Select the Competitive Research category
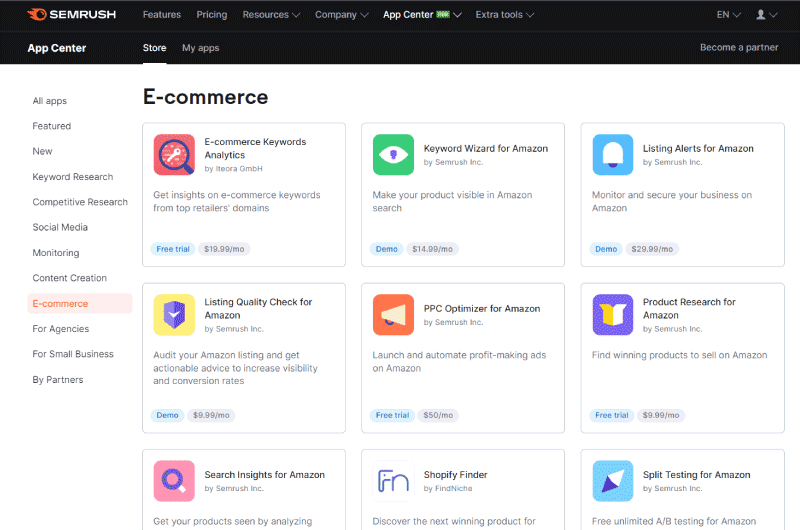The height and width of the screenshot is (530, 800). (x=80, y=202)
